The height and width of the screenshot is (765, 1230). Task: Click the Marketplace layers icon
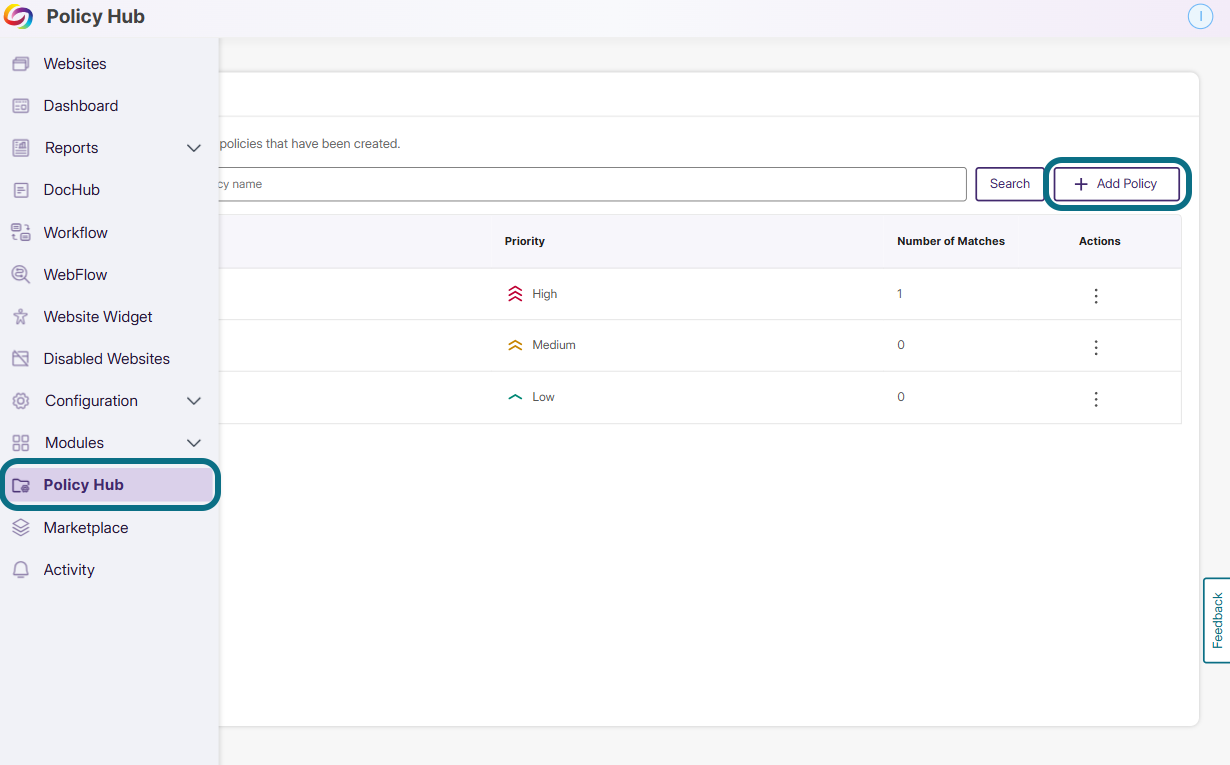(x=20, y=528)
